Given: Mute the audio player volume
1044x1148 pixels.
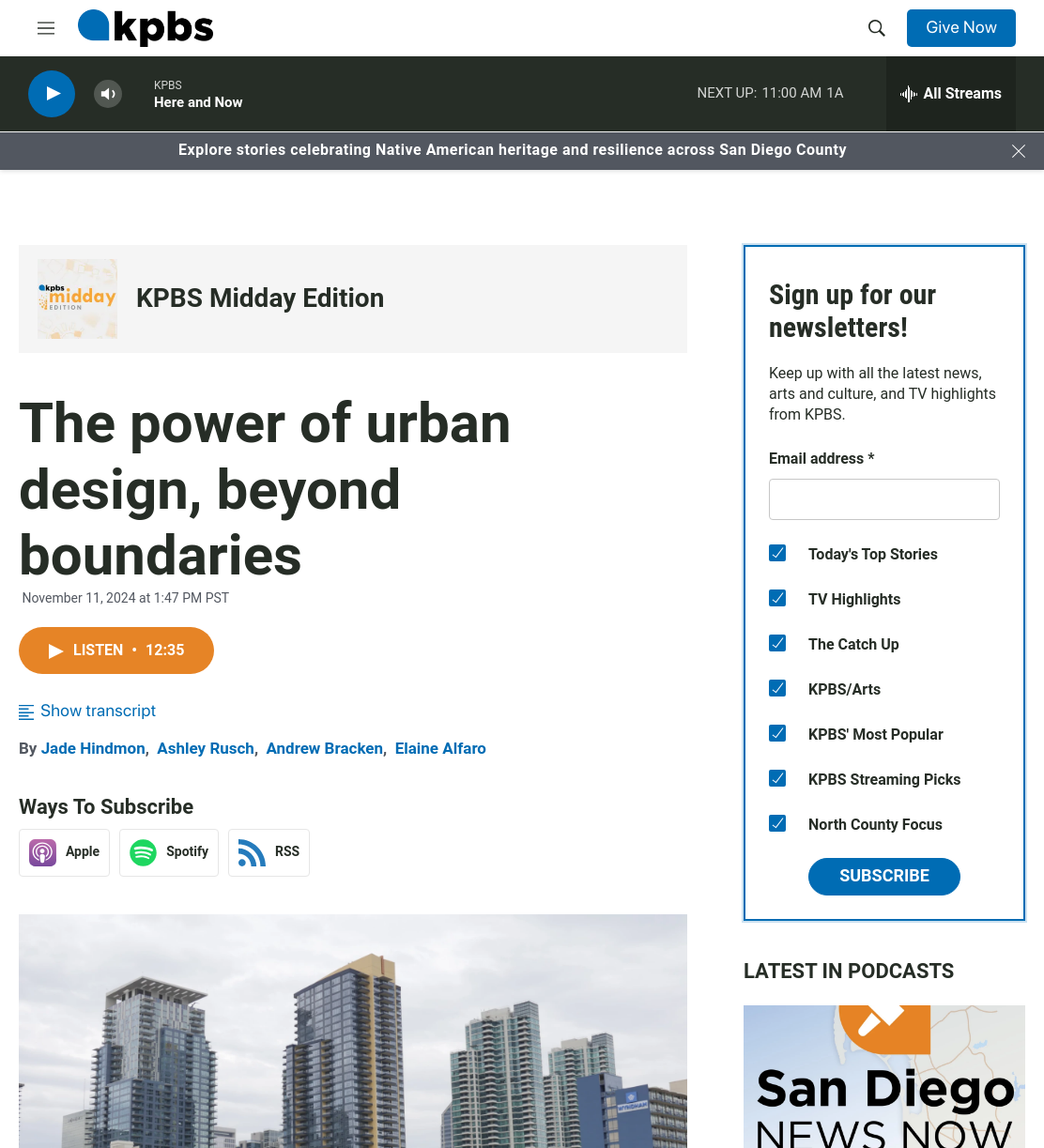Looking at the screenshot, I should click(108, 94).
